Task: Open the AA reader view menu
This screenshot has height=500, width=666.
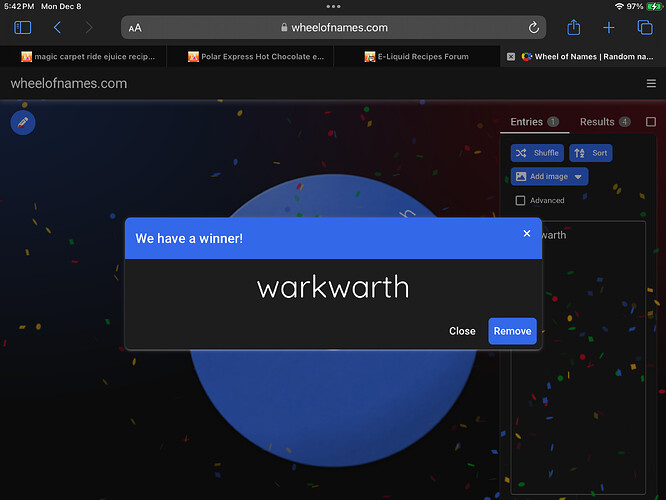Action: pos(135,28)
